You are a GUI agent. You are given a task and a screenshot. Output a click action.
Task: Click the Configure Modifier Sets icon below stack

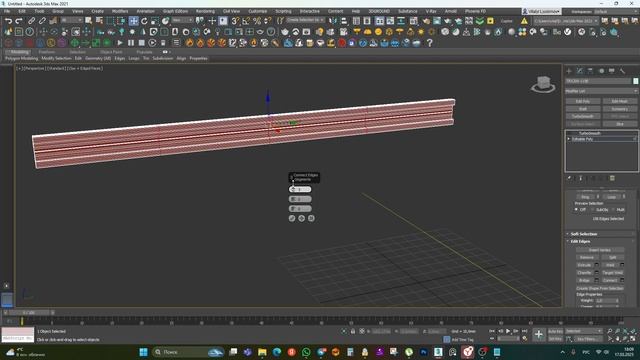pos(612,178)
